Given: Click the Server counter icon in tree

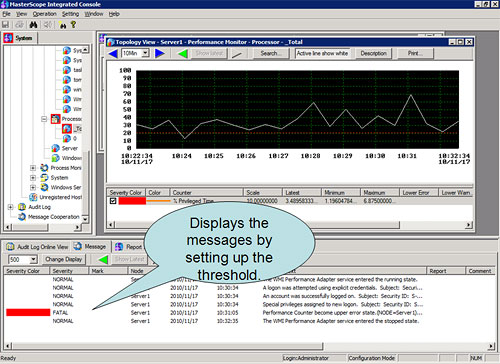Looking at the screenshot, I should coord(55,148).
